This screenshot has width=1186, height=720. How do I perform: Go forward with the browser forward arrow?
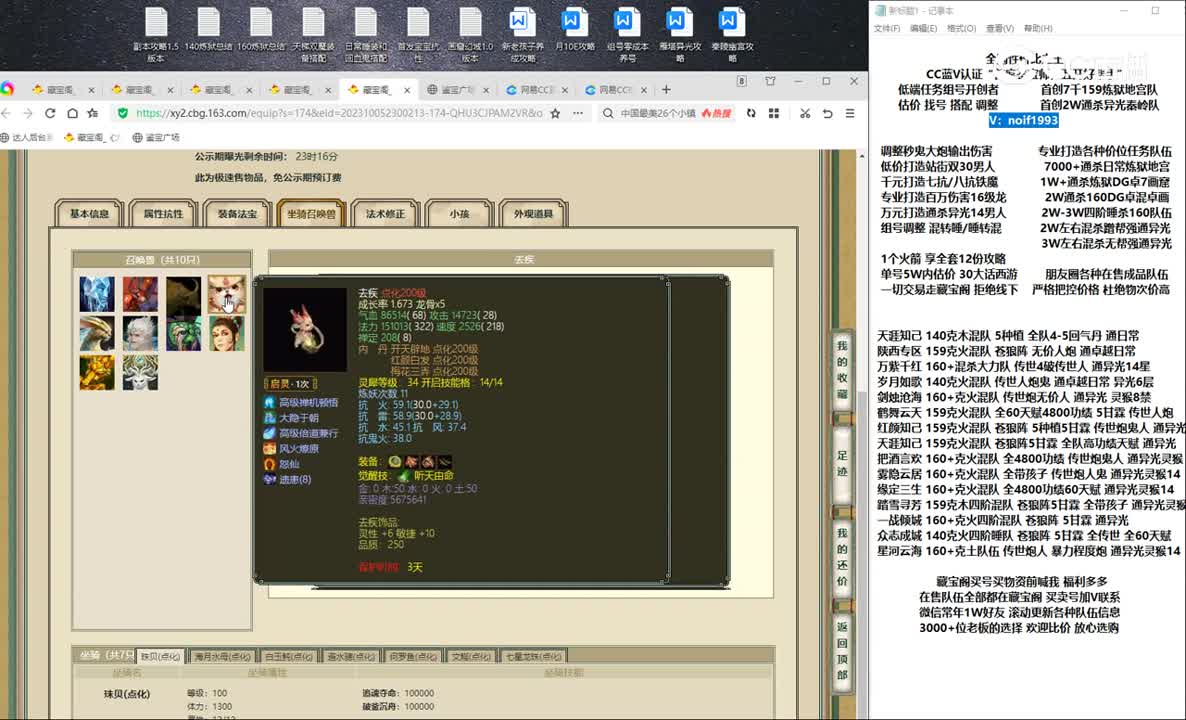coord(28,113)
